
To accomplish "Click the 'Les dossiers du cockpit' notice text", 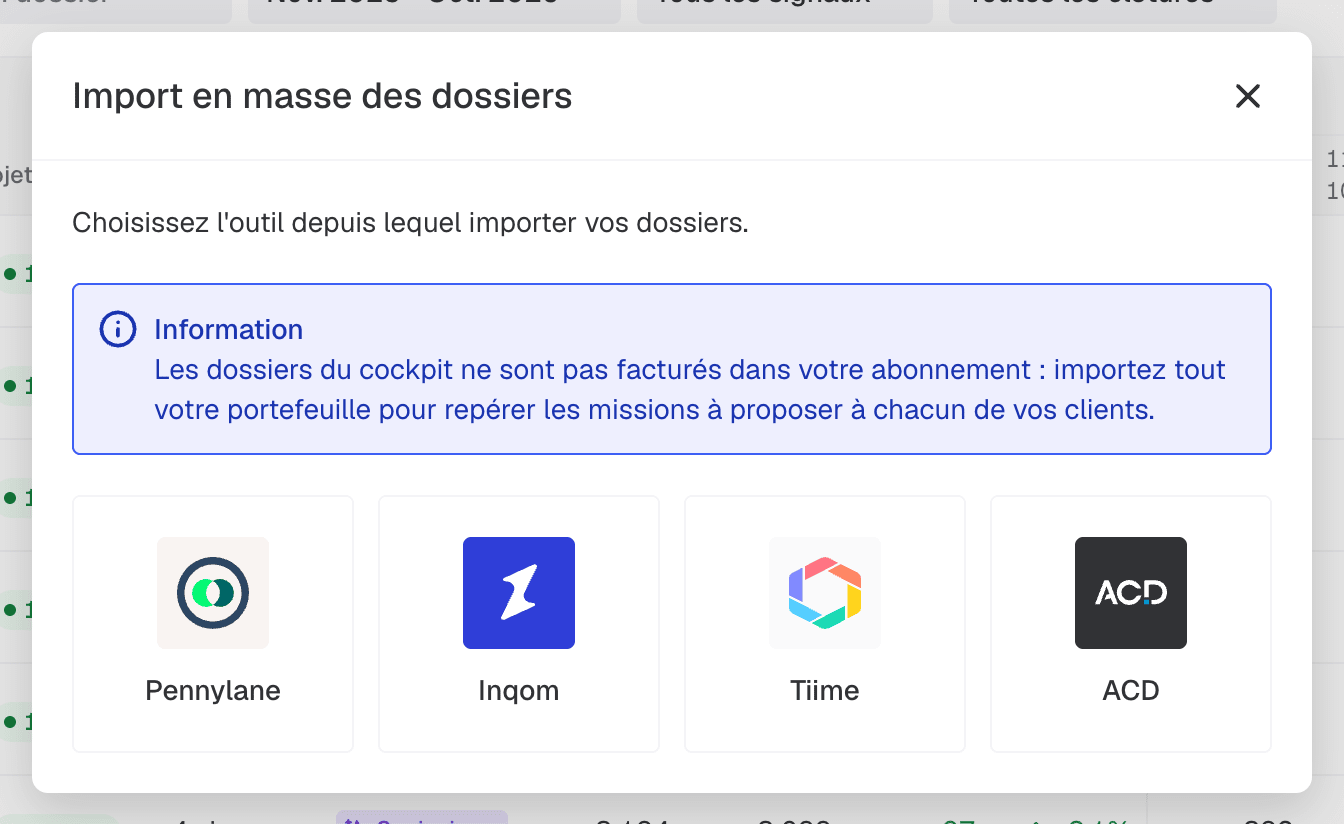I will tap(690, 390).
